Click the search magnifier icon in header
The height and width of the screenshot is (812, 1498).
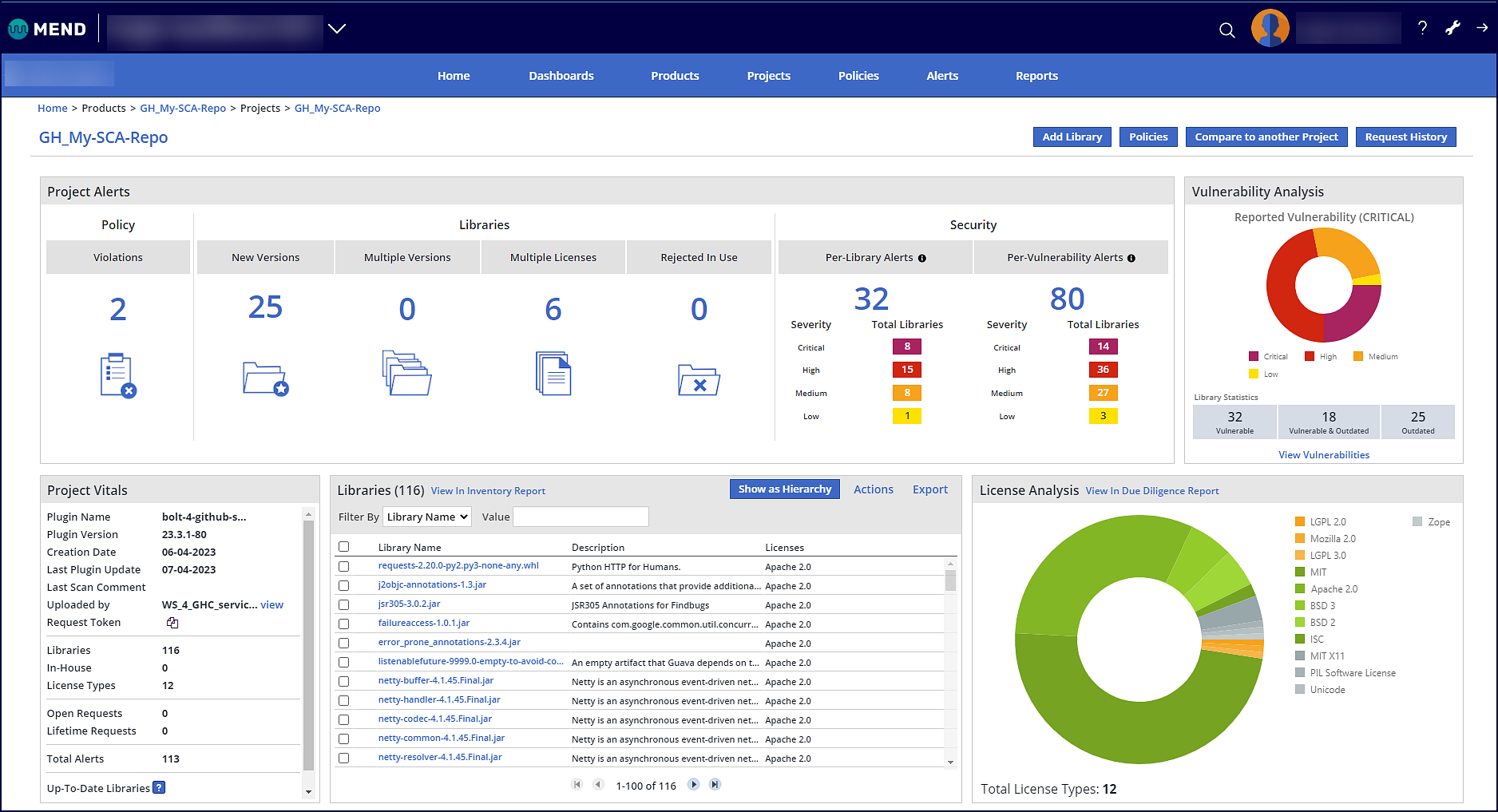1227,30
